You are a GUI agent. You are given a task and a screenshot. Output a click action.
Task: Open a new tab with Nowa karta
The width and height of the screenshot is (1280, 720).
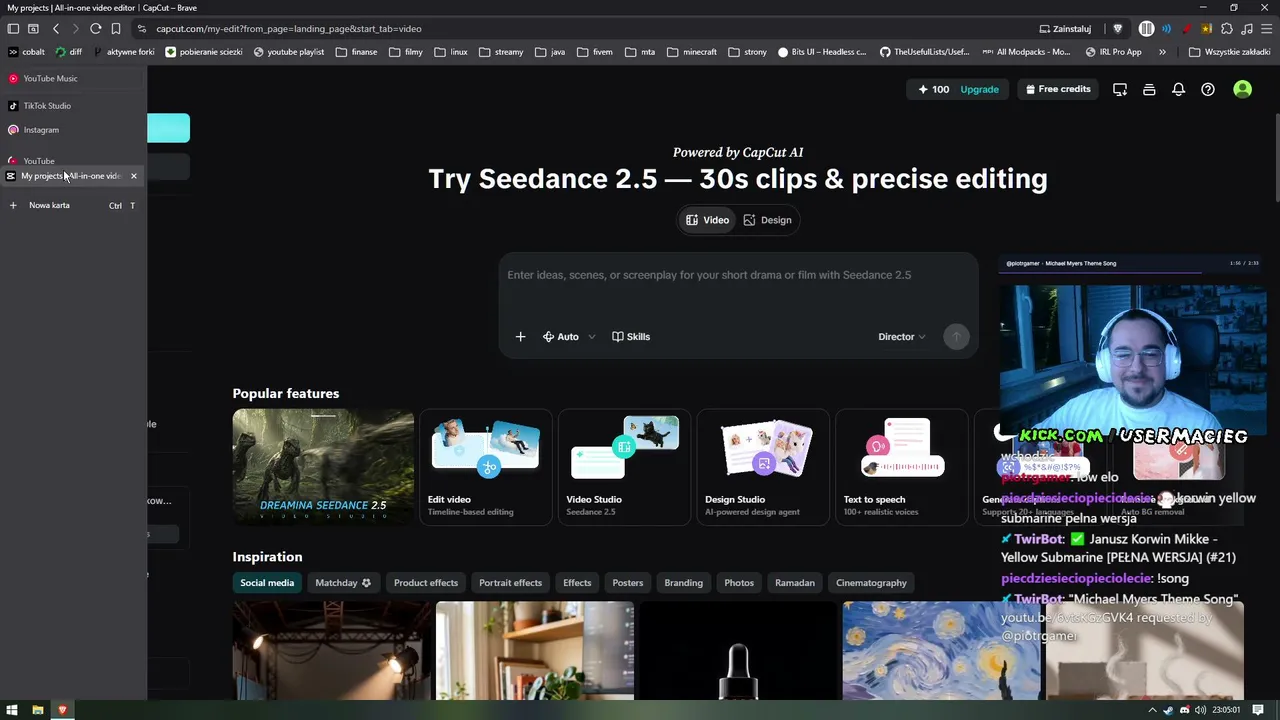73,206
